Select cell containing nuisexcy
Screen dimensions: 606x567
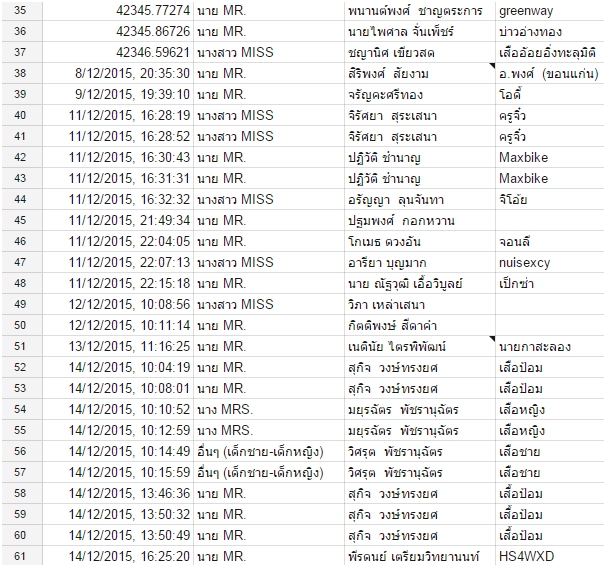tap(550, 262)
